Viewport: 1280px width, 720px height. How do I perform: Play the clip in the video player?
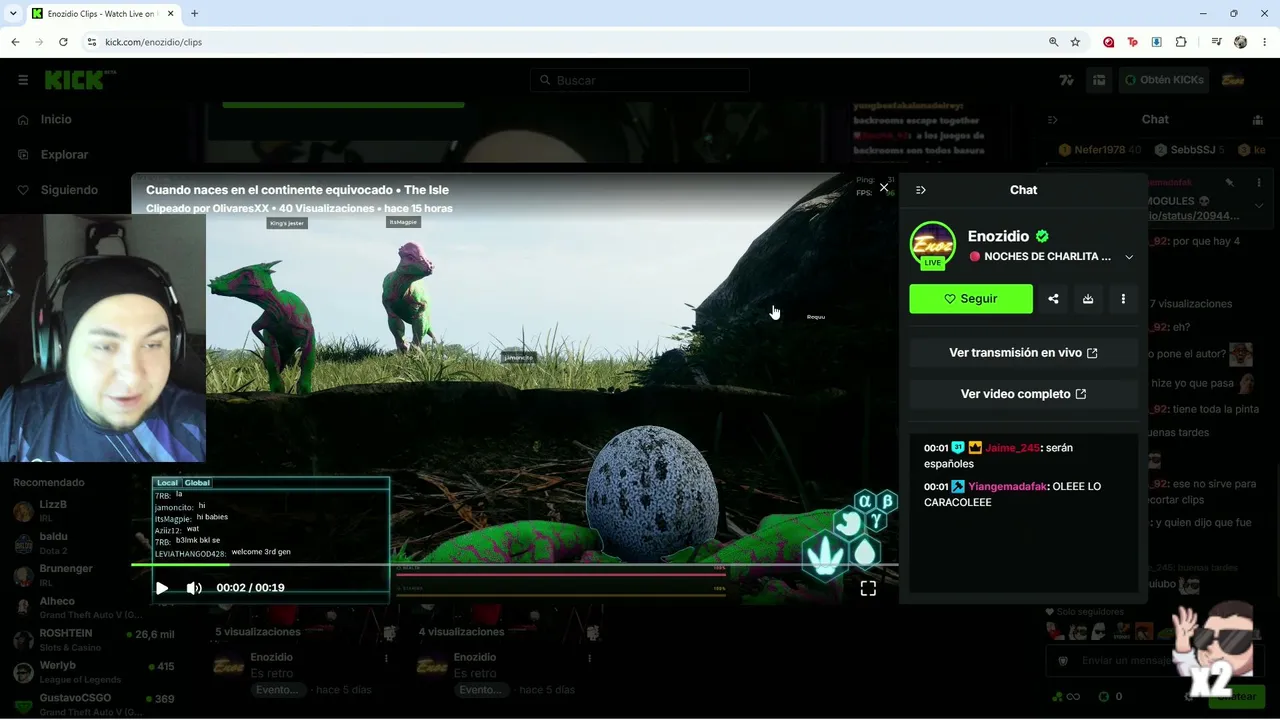tap(162, 588)
